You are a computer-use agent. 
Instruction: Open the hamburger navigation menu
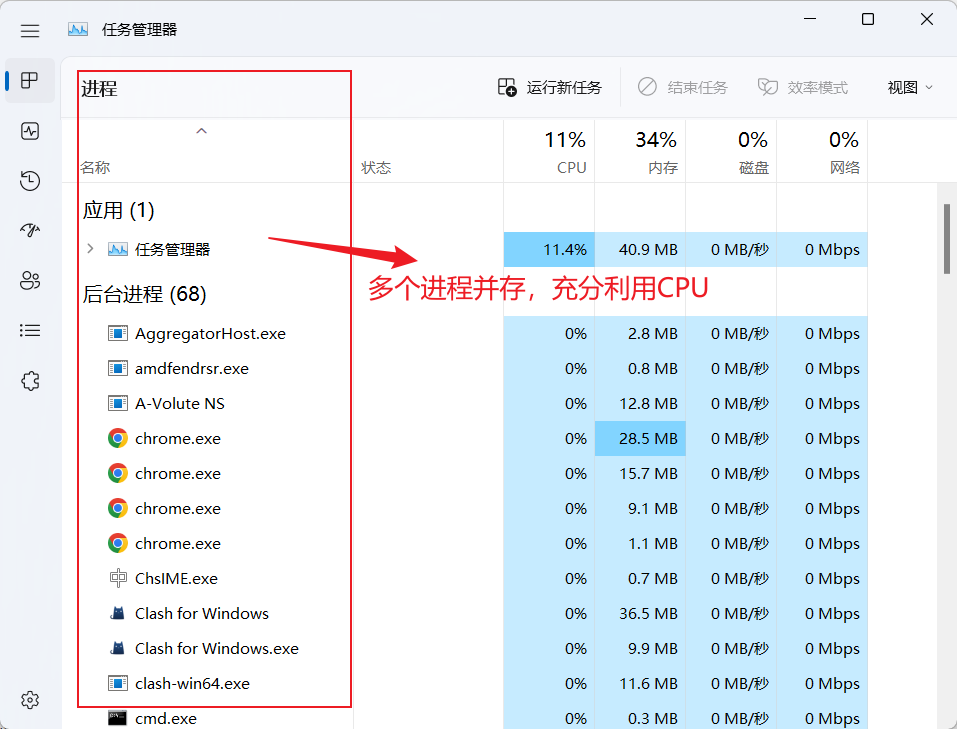[30, 31]
